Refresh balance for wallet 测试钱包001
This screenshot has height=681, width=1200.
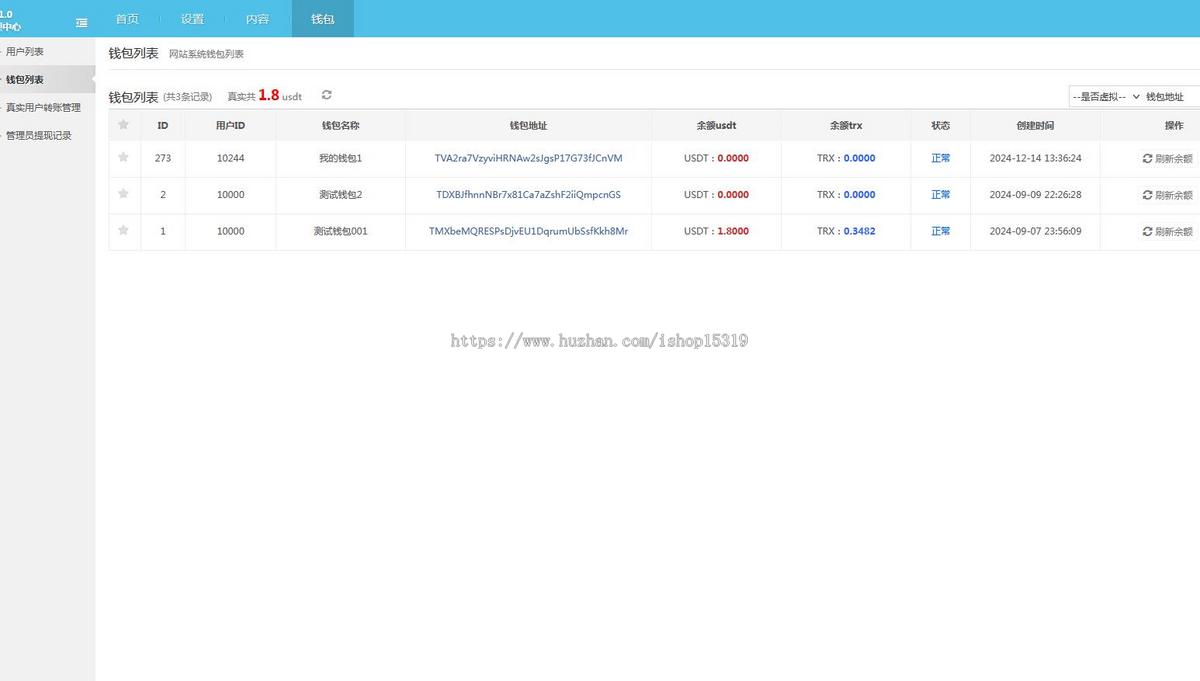1167,231
